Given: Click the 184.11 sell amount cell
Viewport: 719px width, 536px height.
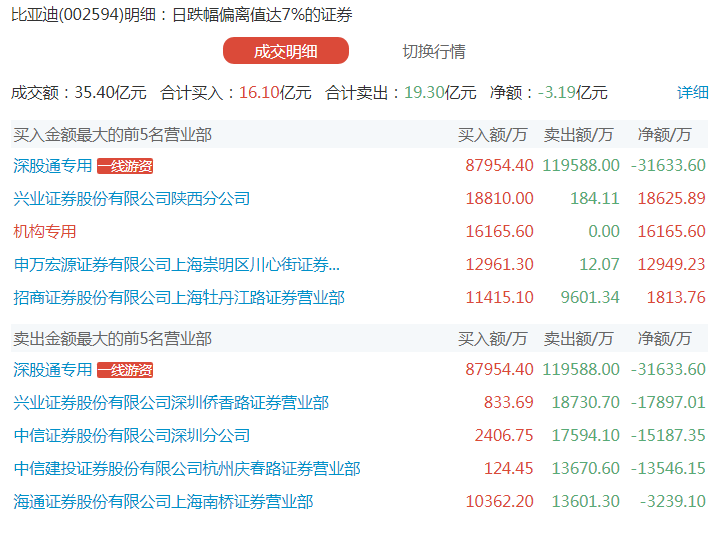Looking at the screenshot, I should (x=595, y=199).
